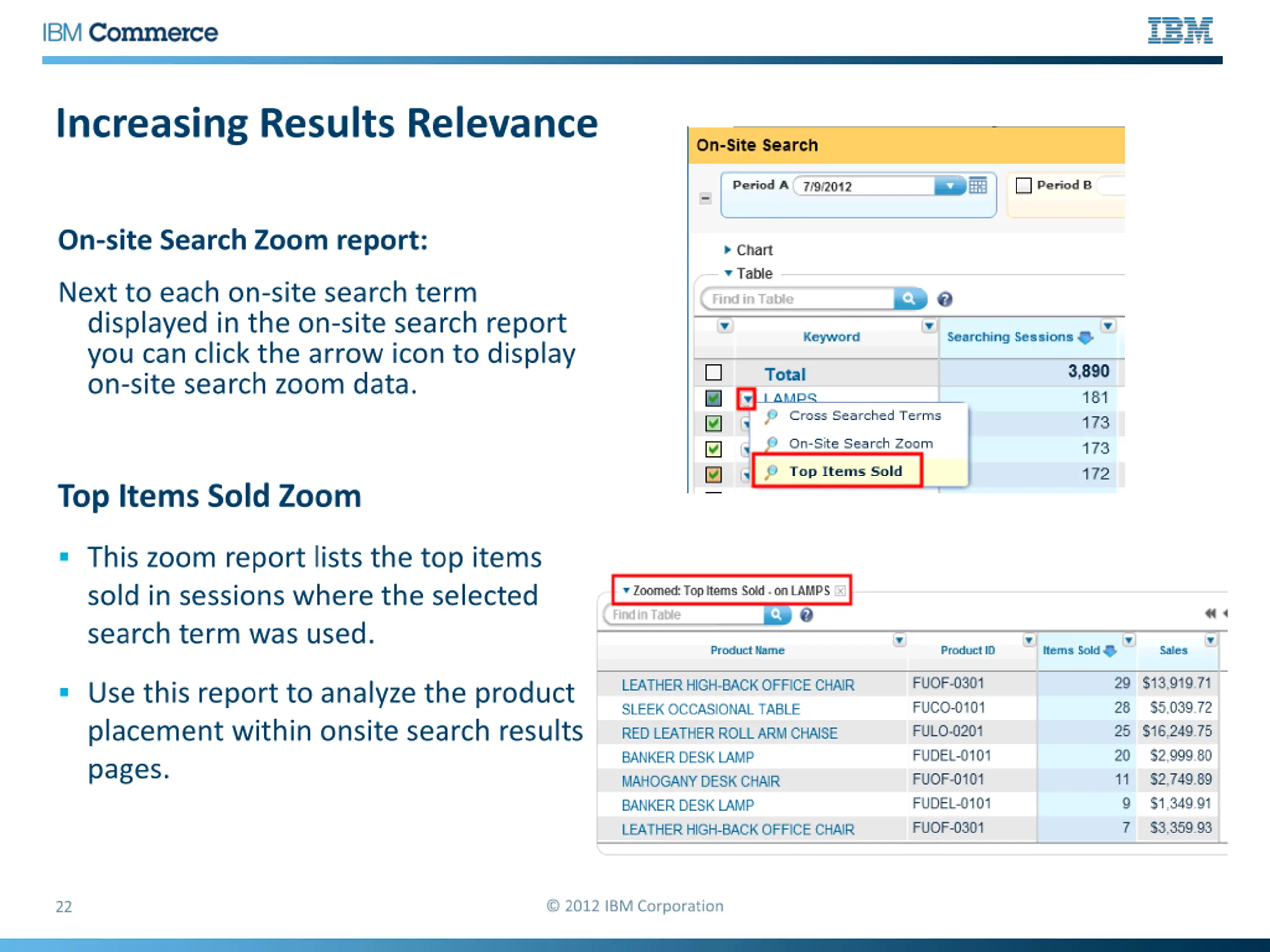
Task: Click the first-page double arrow in zoomed table
Action: point(1209,613)
